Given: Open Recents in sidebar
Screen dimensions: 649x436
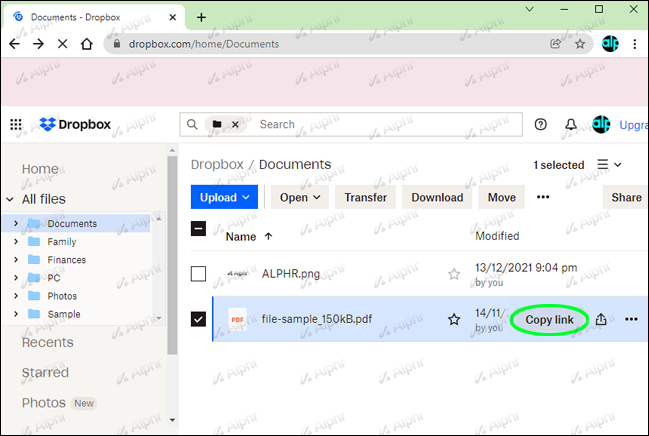Looking at the screenshot, I should [48, 342].
